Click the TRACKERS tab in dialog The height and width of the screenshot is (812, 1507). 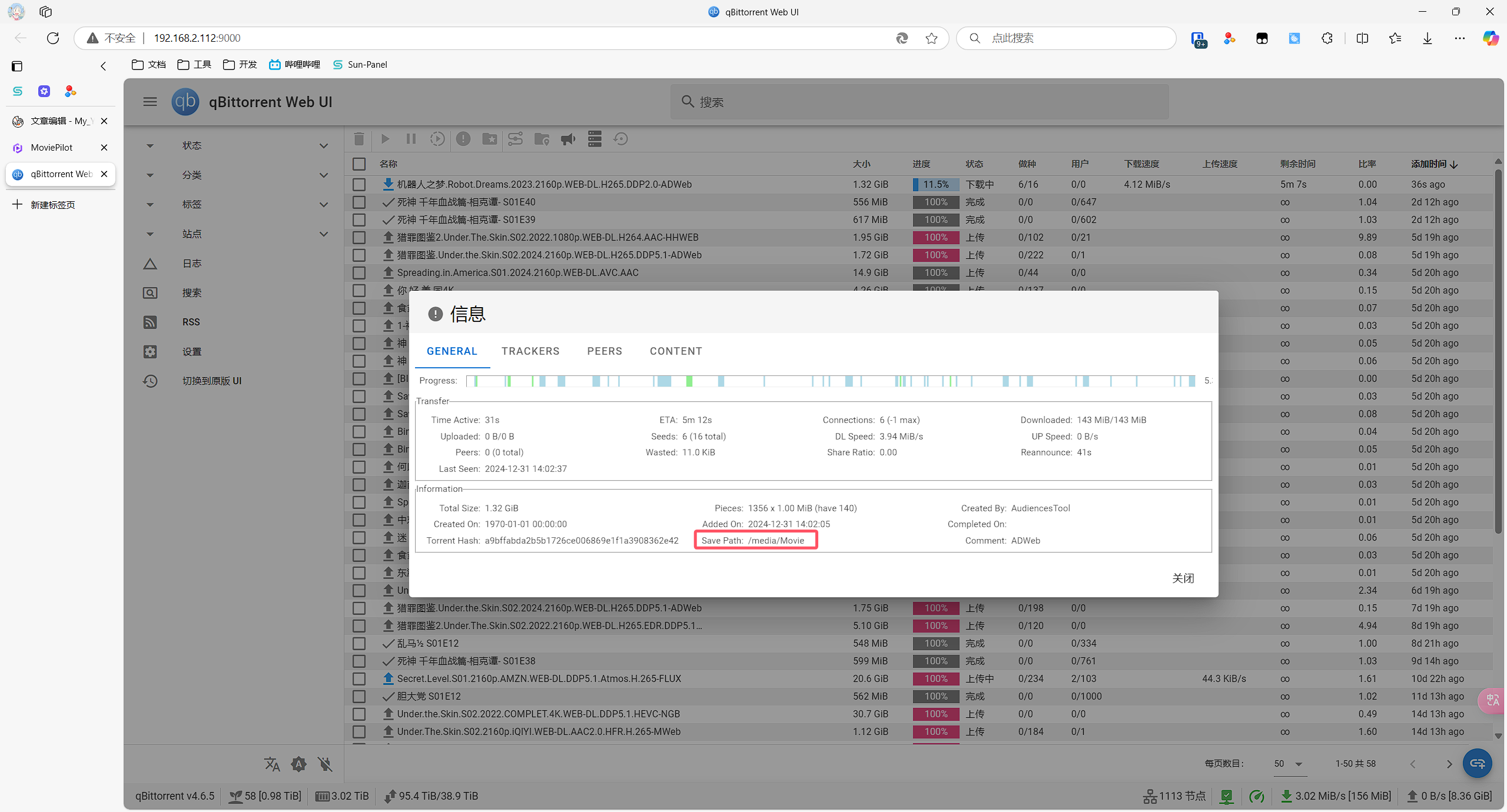[530, 351]
